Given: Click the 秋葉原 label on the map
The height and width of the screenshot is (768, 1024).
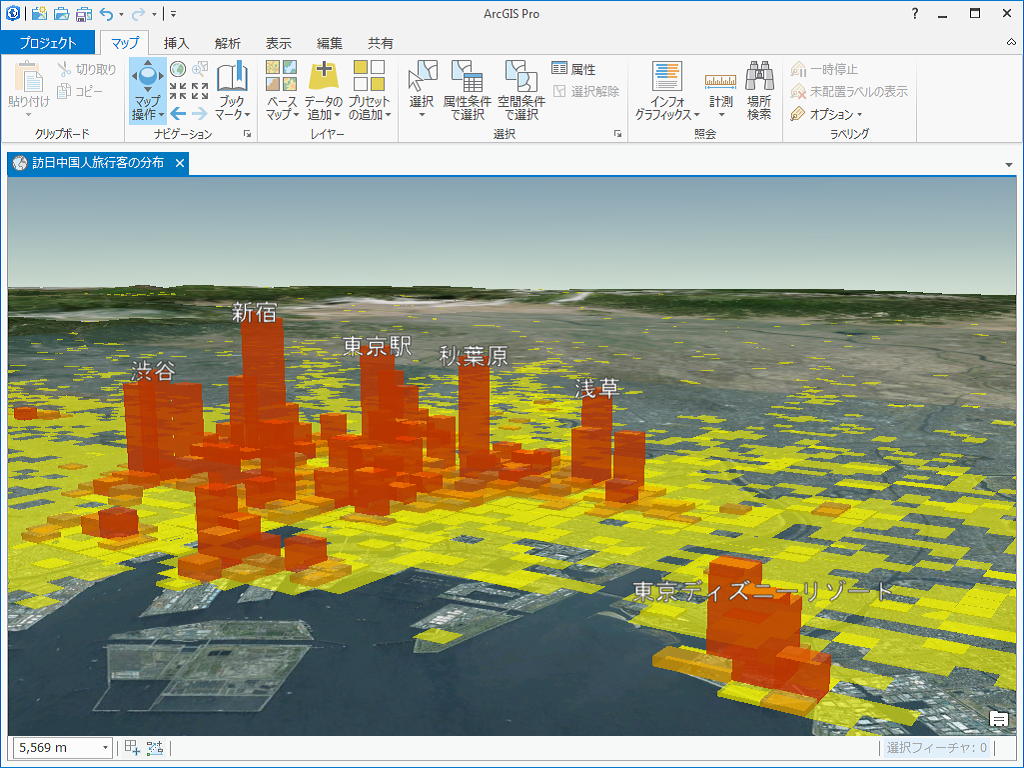Looking at the screenshot, I should point(473,356).
